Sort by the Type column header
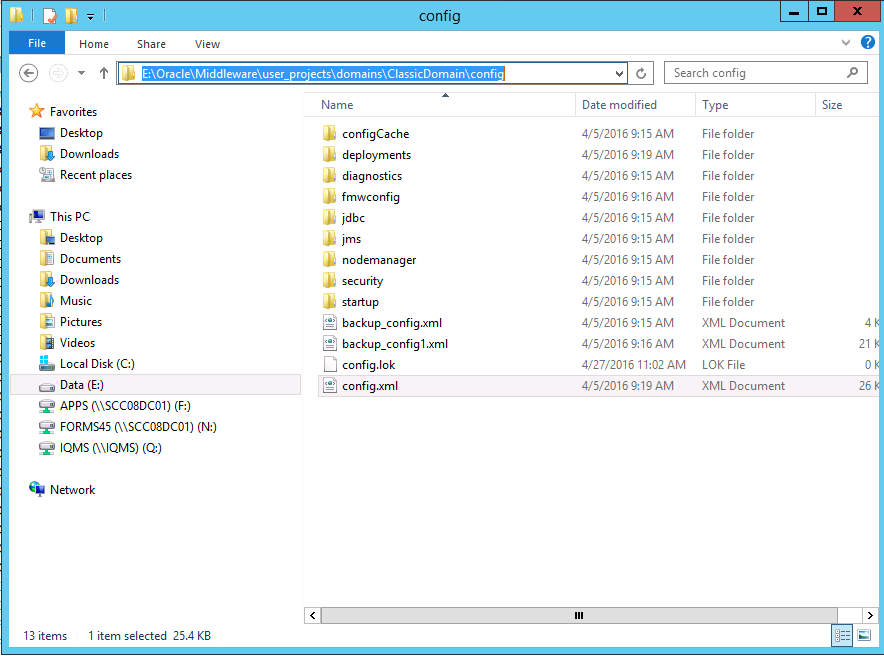This screenshot has width=884, height=656. 755,105
